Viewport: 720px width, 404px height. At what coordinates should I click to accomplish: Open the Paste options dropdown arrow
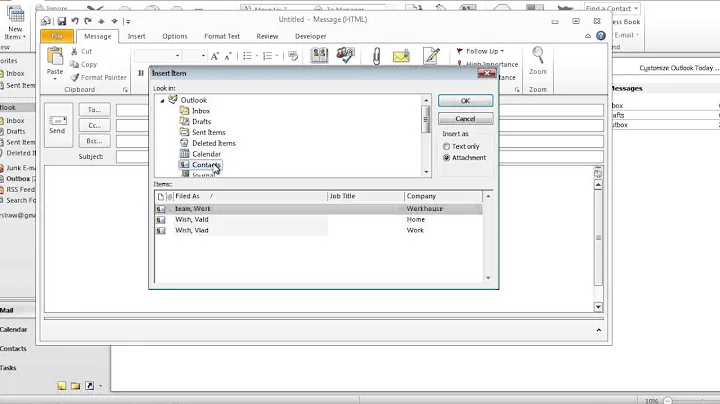pyautogui.click(x=55, y=79)
